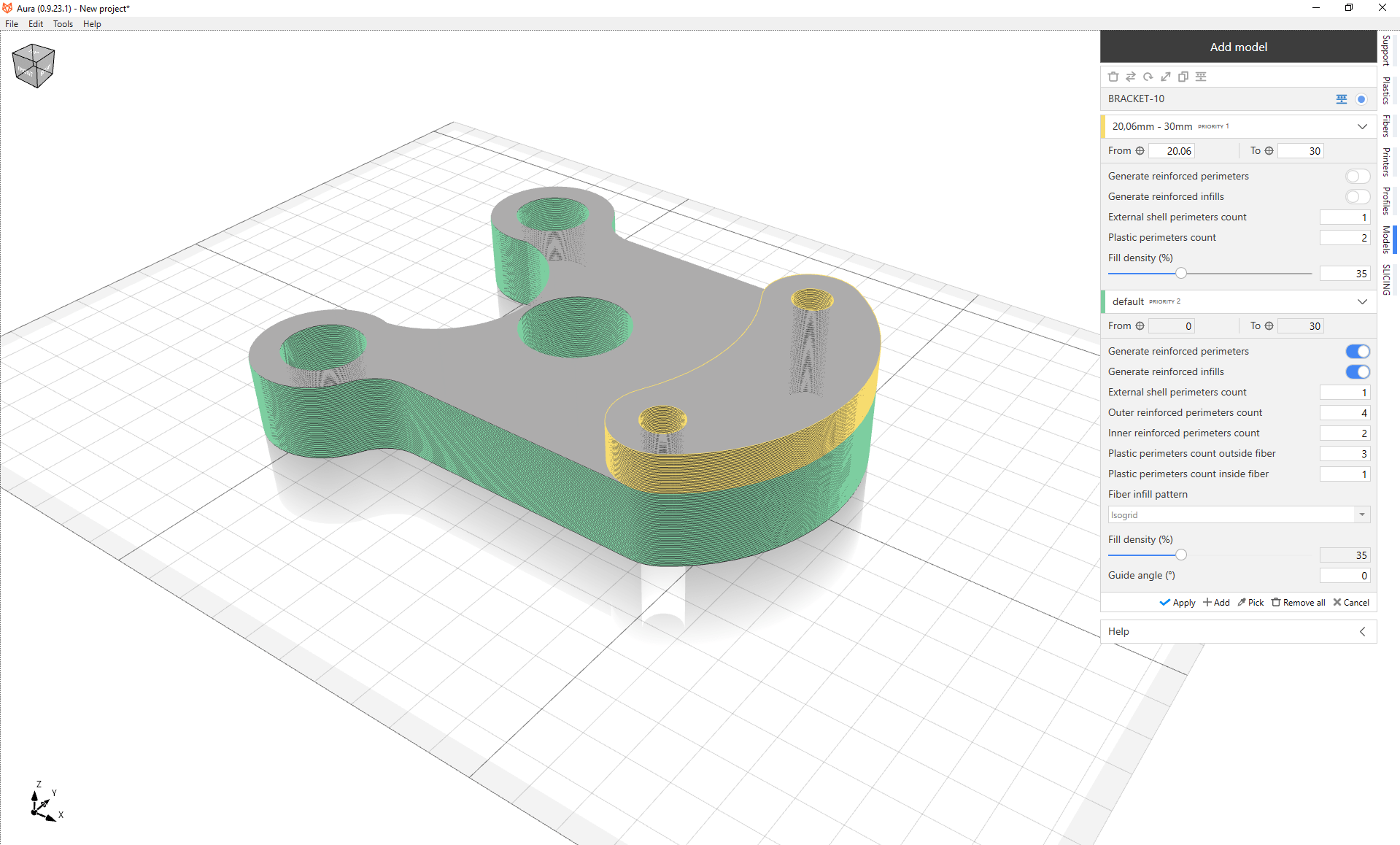Screen dimensions: 1400x845
Task: Click Inner reinforced perimeters count field
Action: (x=1345, y=433)
